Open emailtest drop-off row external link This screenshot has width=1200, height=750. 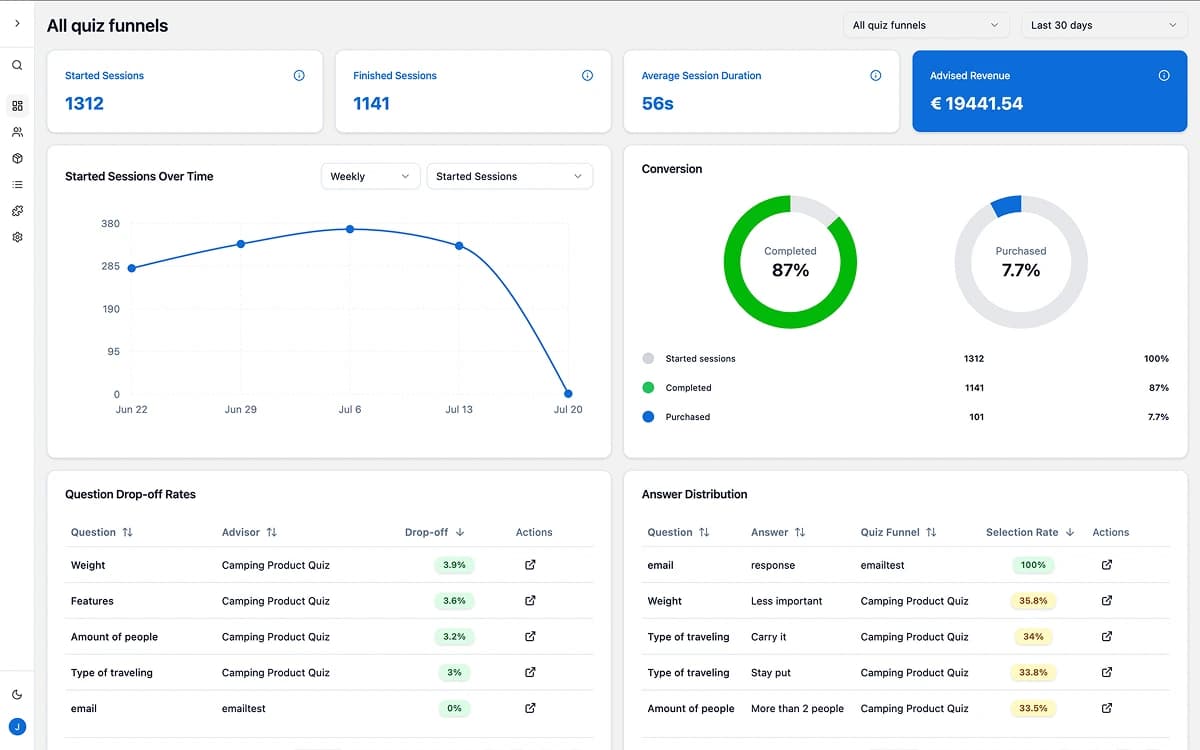(529, 708)
